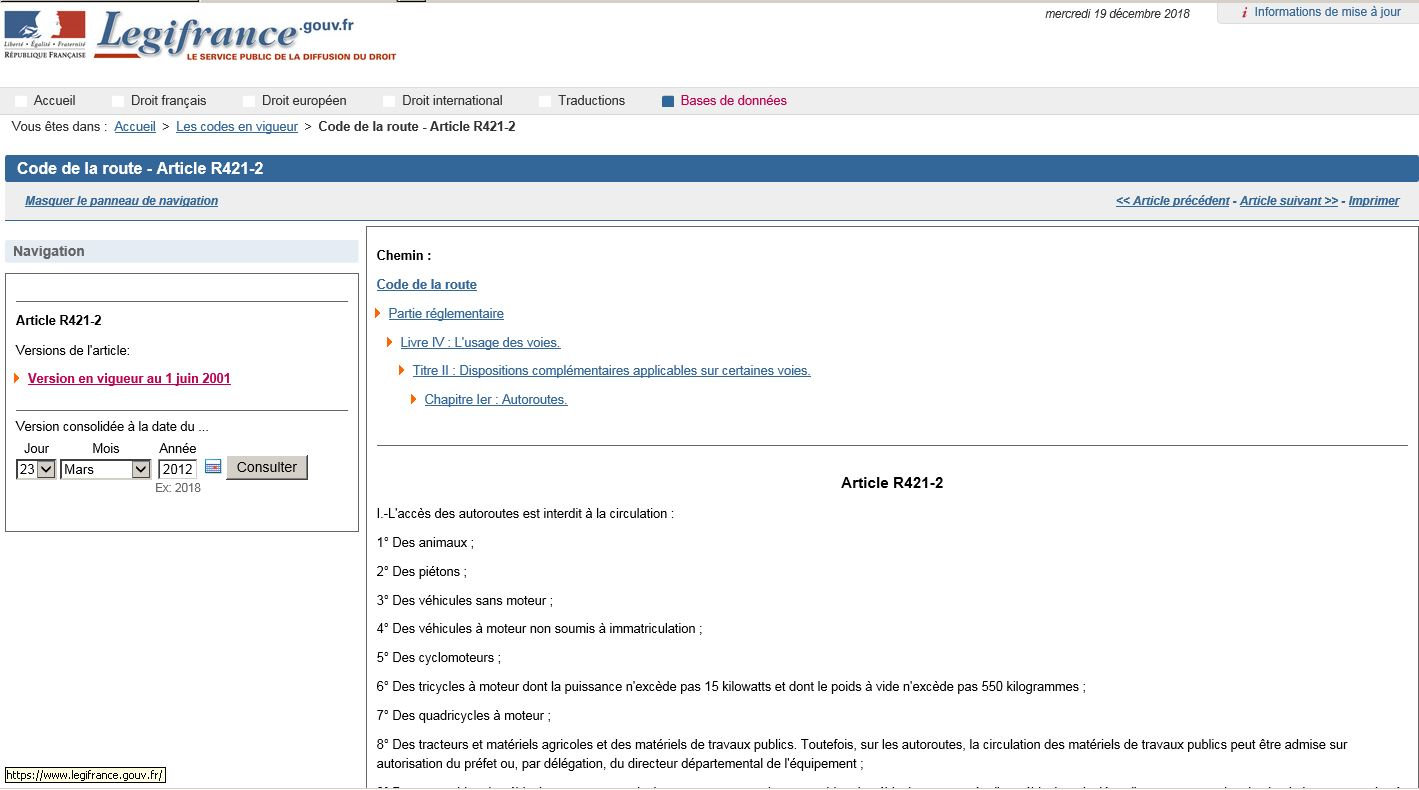Click the arrow beside Version en vigueur

point(18,379)
